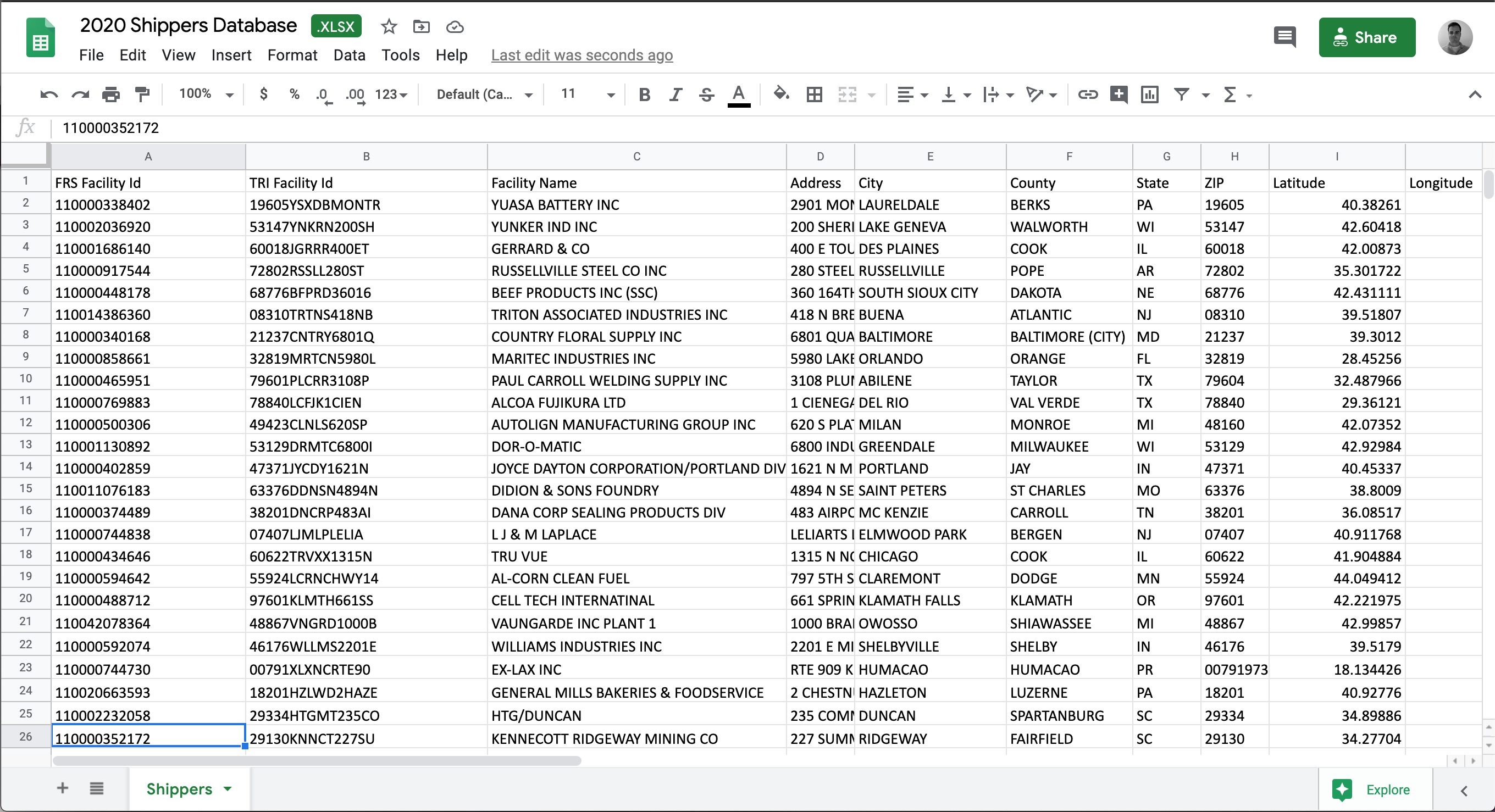Open the Borders grid tool
The width and height of the screenshot is (1495, 812).
pos(814,94)
